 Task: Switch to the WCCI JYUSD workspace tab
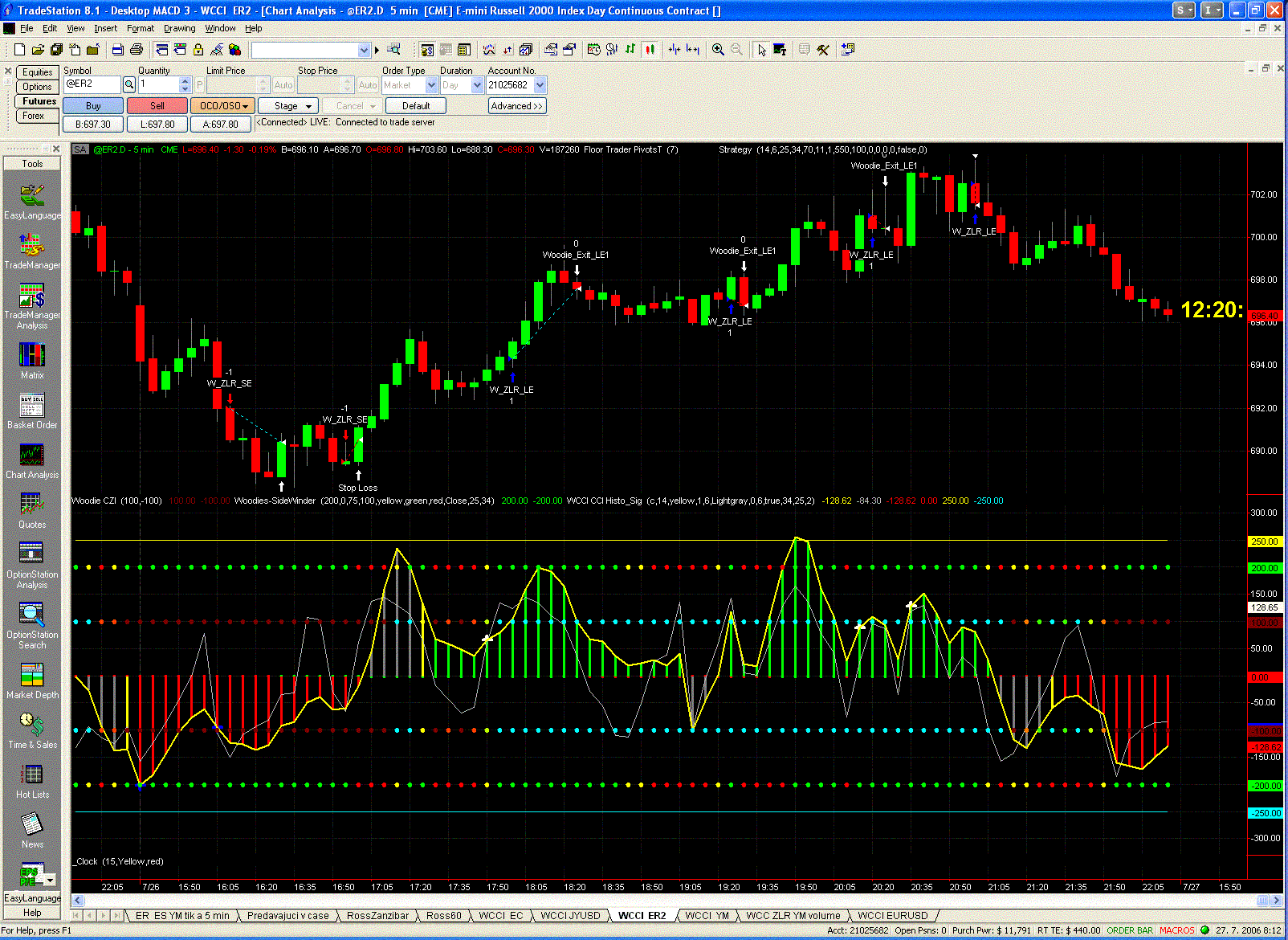(x=570, y=916)
